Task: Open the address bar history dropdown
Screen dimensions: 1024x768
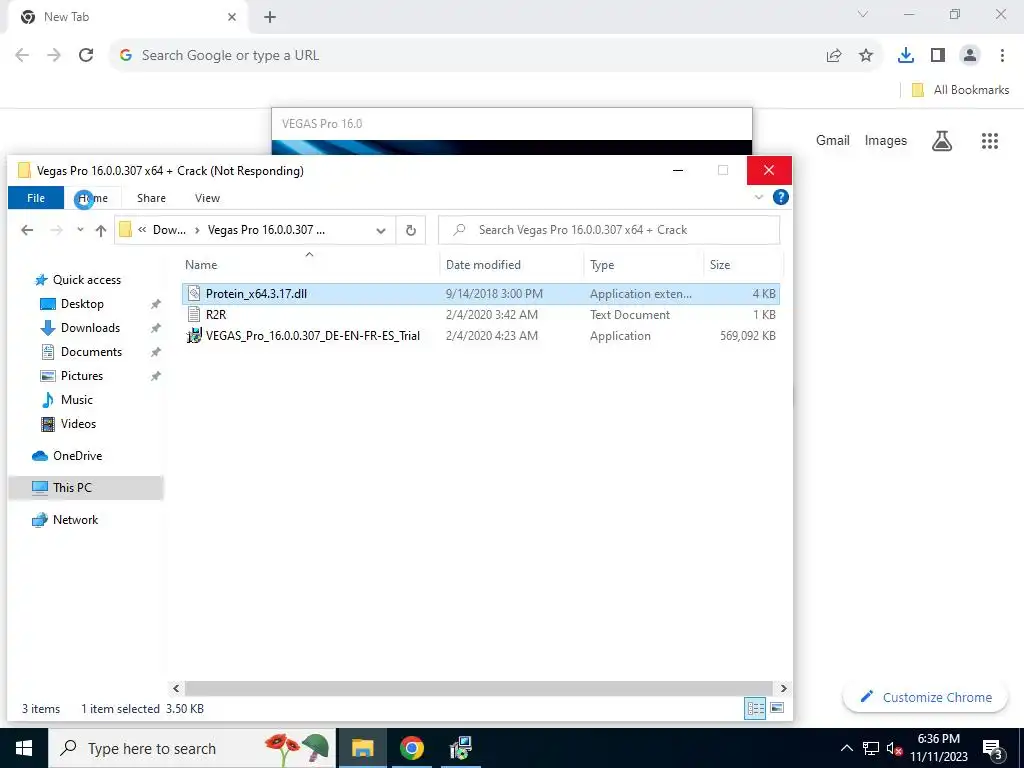Action: coord(381,230)
